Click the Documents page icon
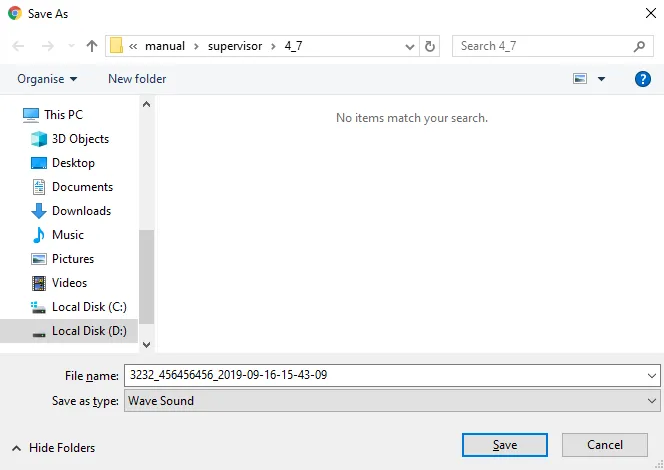 click(x=39, y=187)
